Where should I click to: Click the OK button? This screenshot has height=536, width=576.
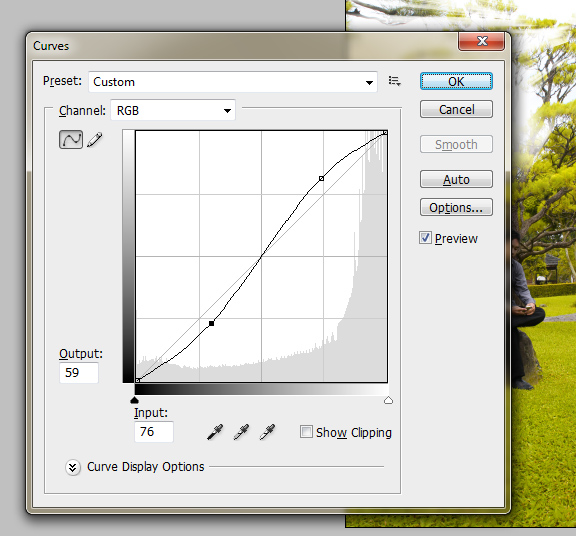[x=456, y=81]
